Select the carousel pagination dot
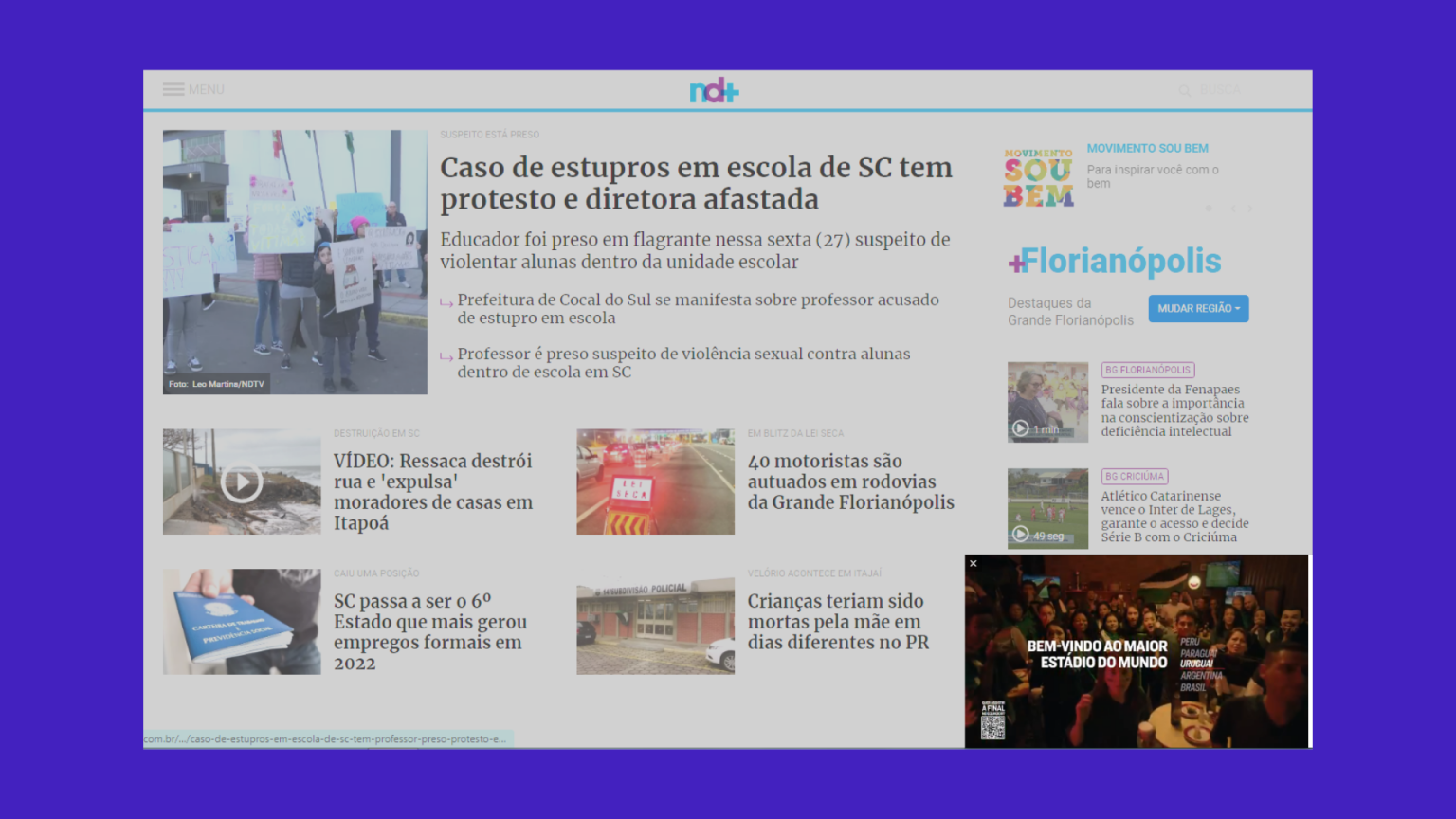 tap(1209, 209)
